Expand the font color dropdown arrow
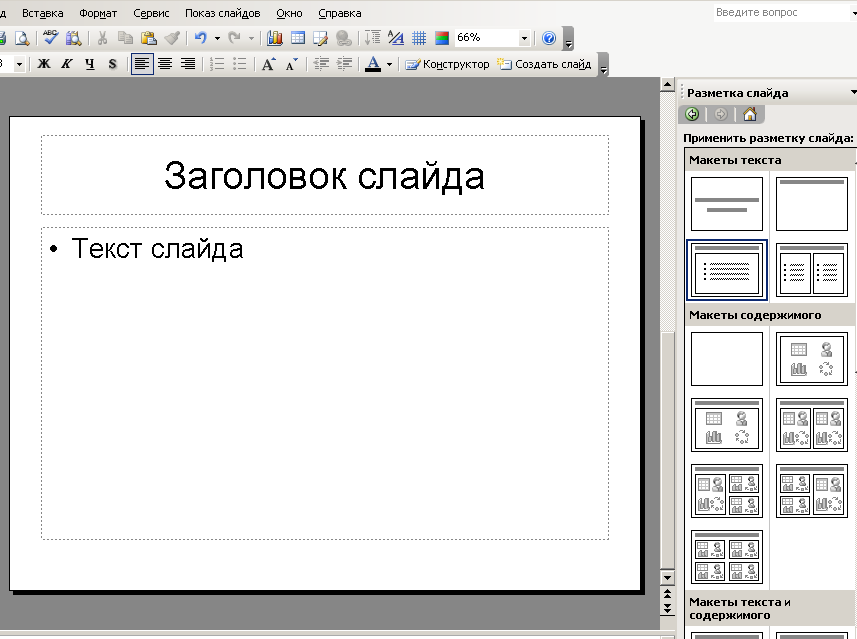 pyautogui.click(x=389, y=64)
